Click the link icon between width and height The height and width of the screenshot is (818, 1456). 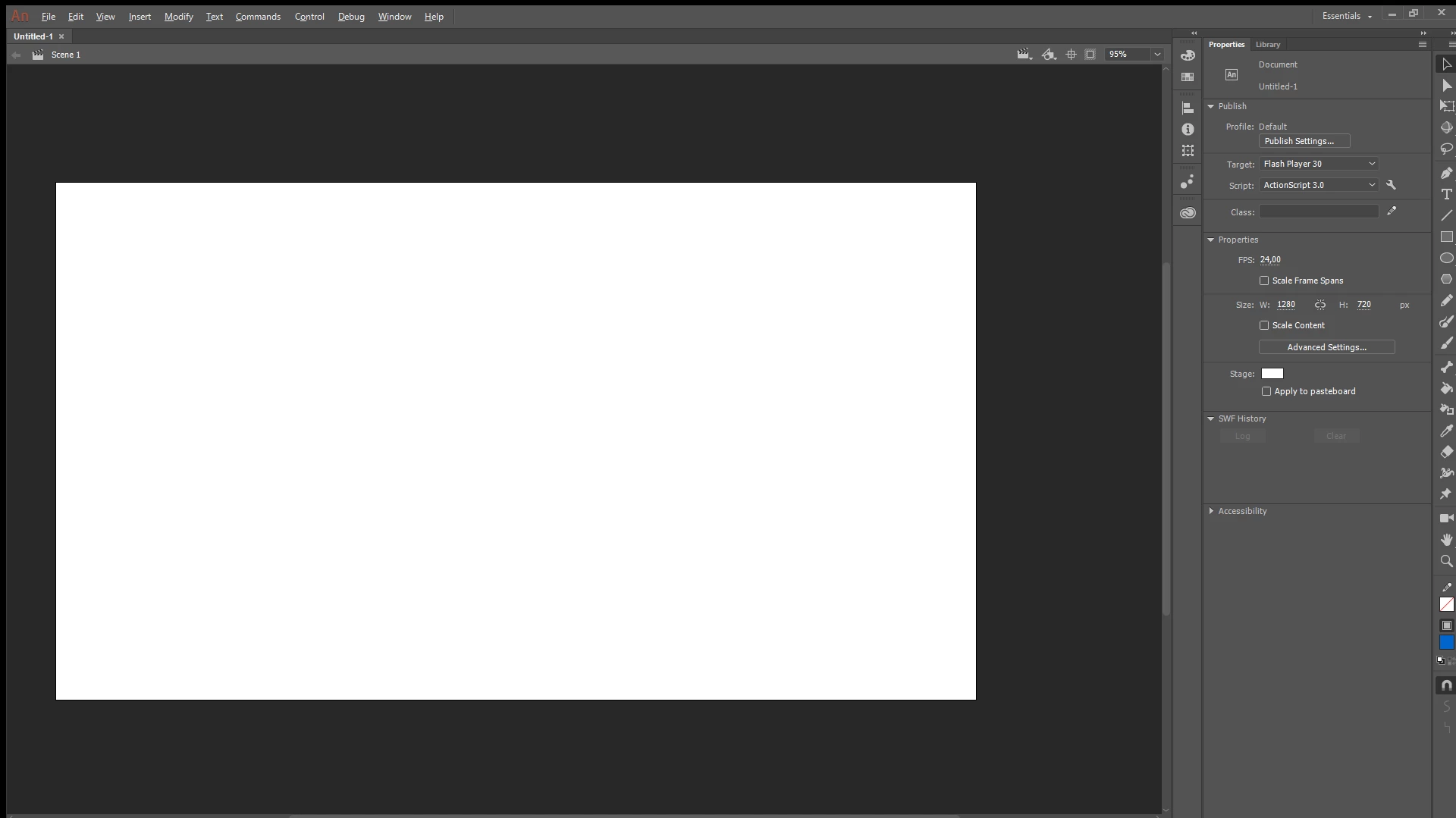[1320, 305]
